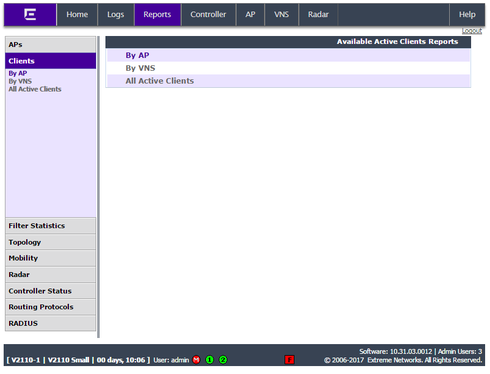Expand the Mobility section
Viewport: 490px width, 374px height.
50,258
